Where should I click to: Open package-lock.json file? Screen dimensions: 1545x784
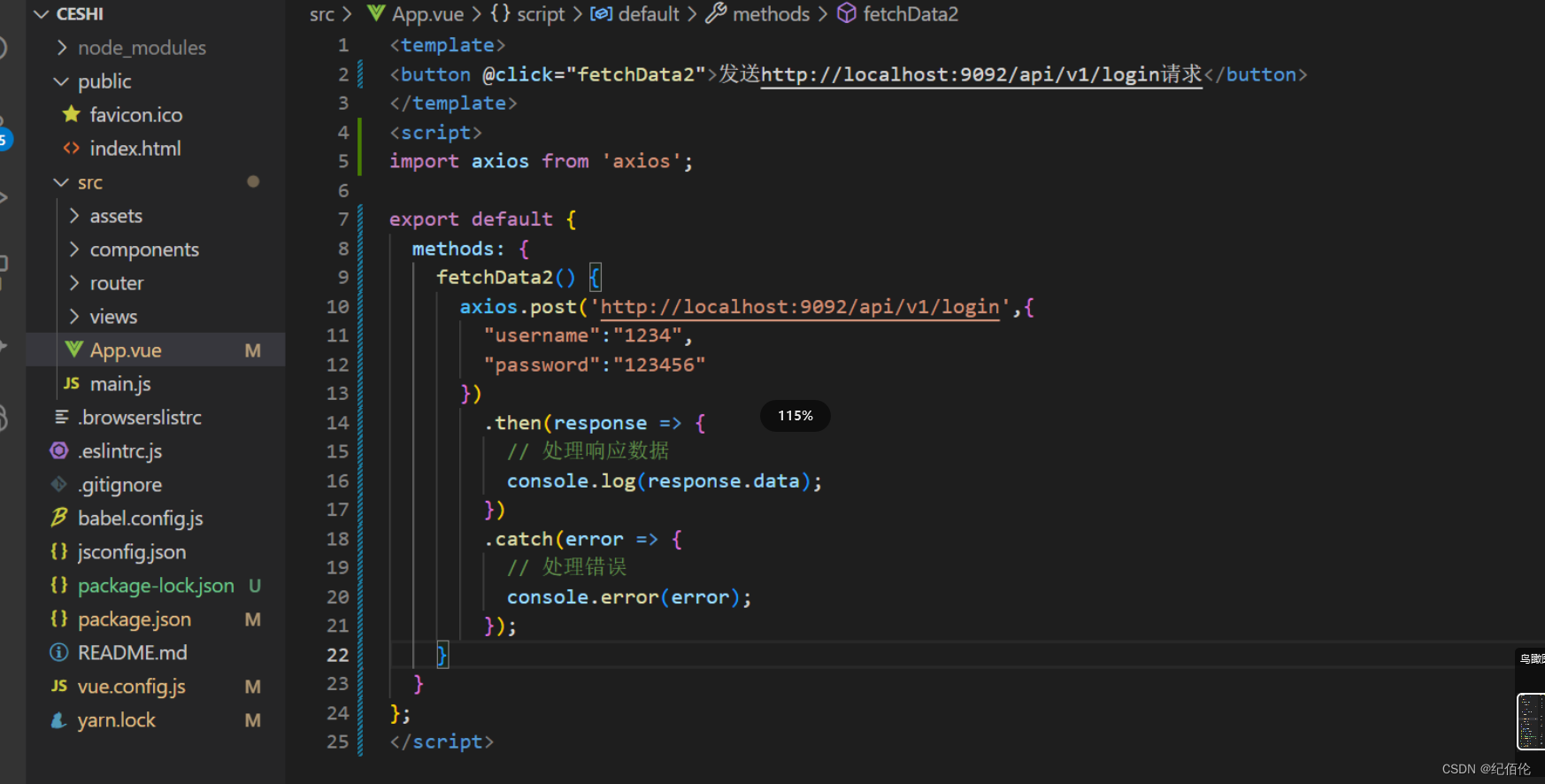point(157,586)
